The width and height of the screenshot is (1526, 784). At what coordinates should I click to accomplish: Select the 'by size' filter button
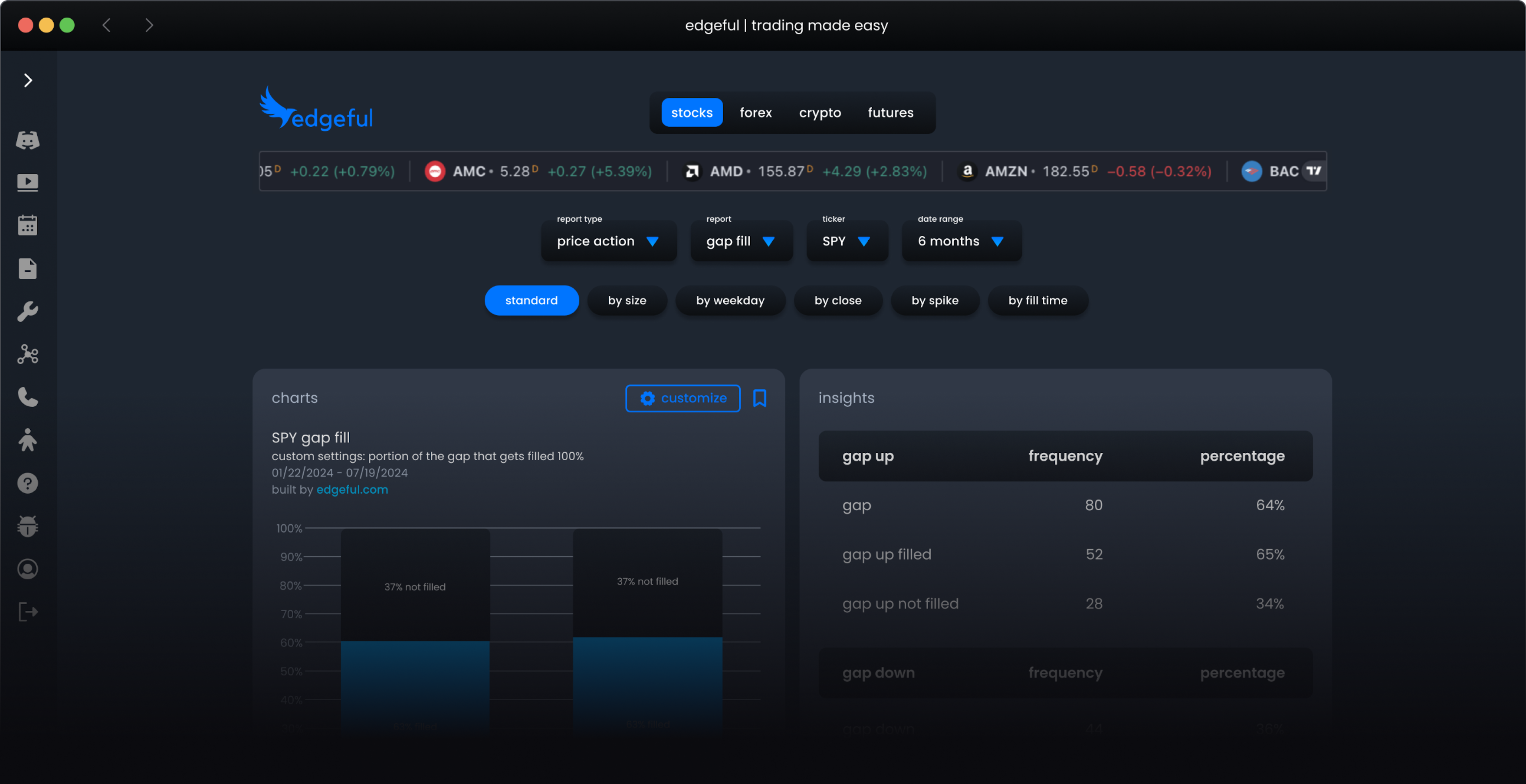[627, 300]
